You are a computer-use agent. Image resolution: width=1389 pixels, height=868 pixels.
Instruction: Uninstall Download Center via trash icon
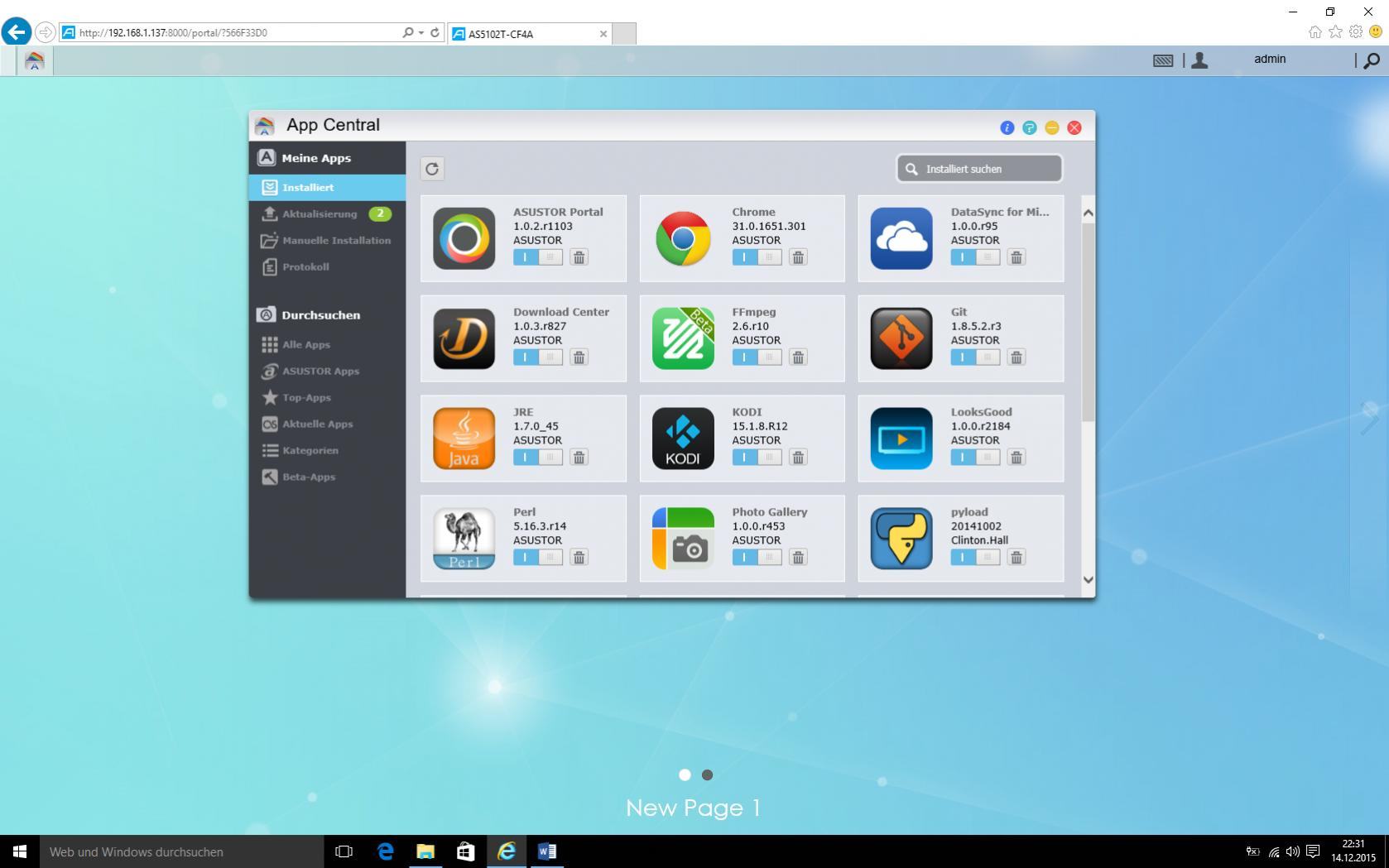tap(579, 357)
